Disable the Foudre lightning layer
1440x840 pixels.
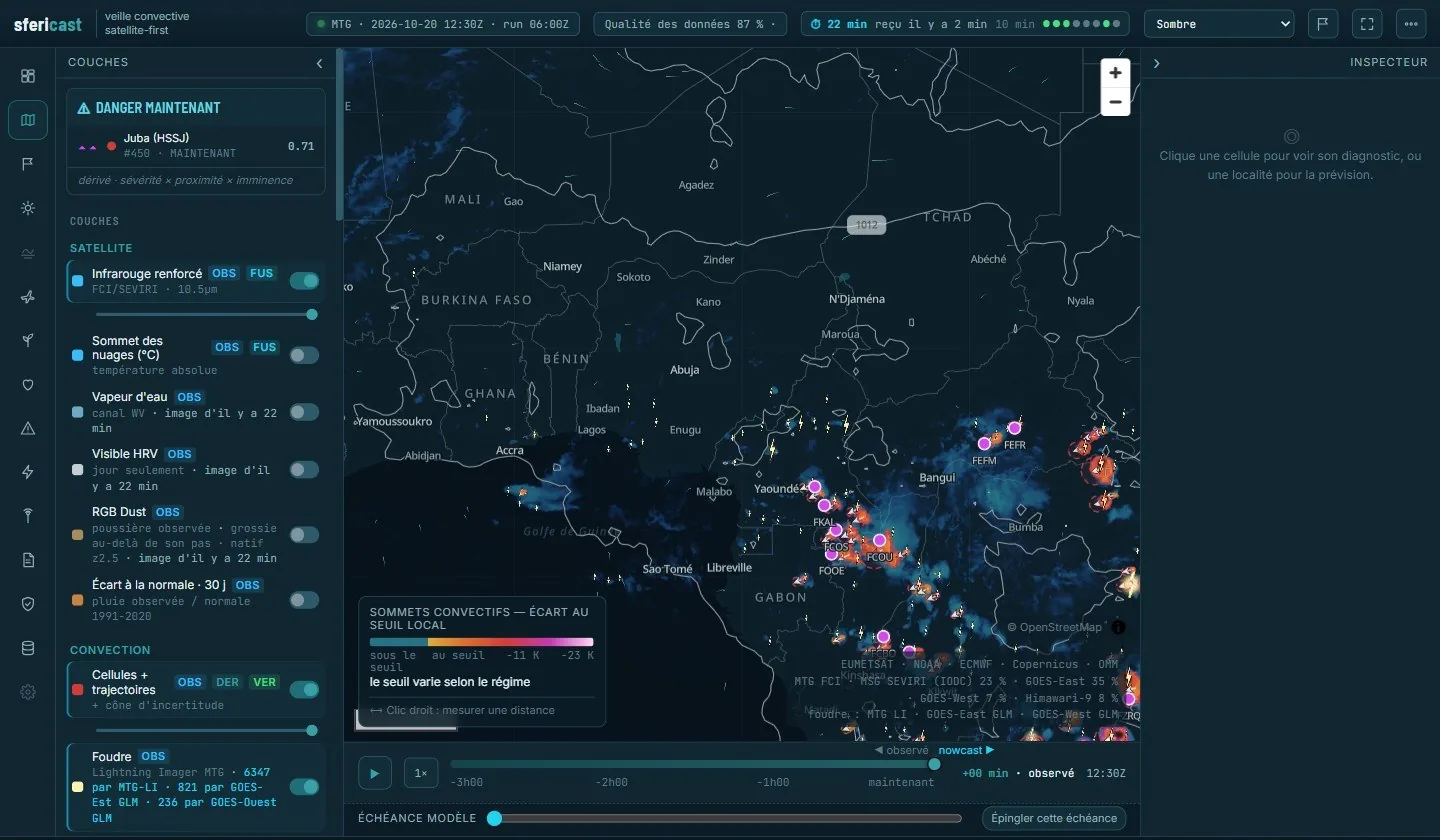304,787
